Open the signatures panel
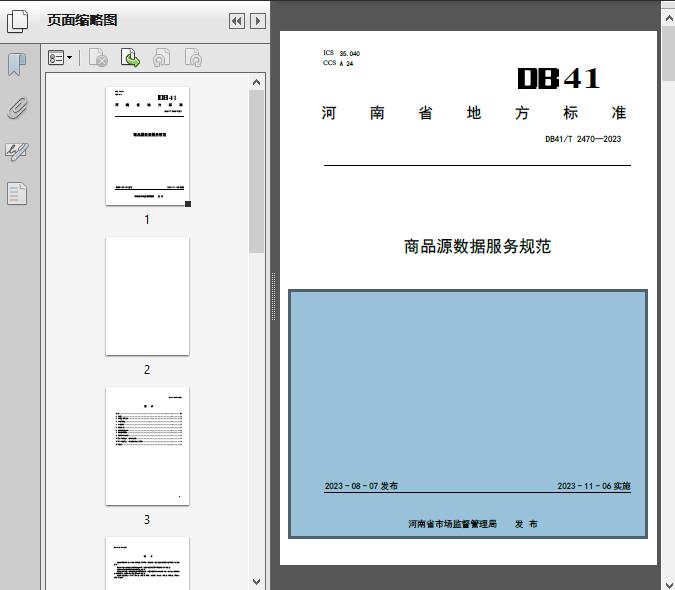This screenshot has width=675, height=590. point(17,151)
